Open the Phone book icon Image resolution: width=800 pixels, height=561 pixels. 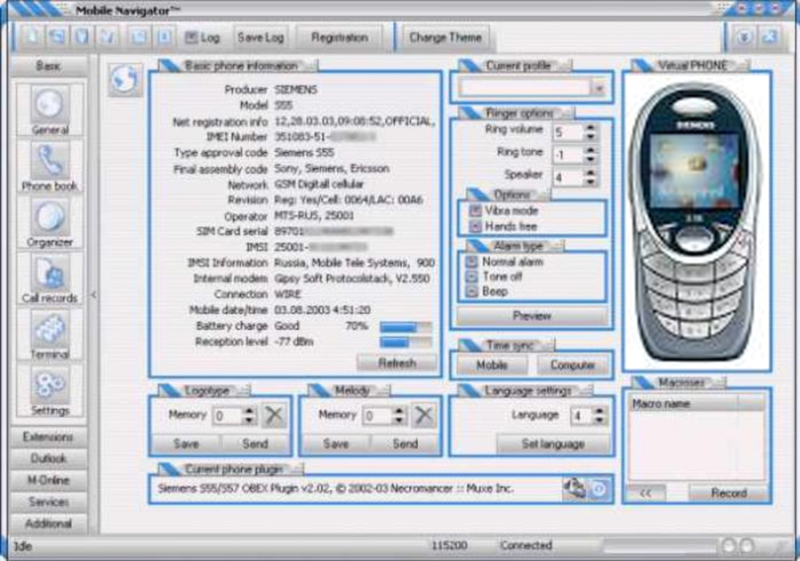[49, 161]
